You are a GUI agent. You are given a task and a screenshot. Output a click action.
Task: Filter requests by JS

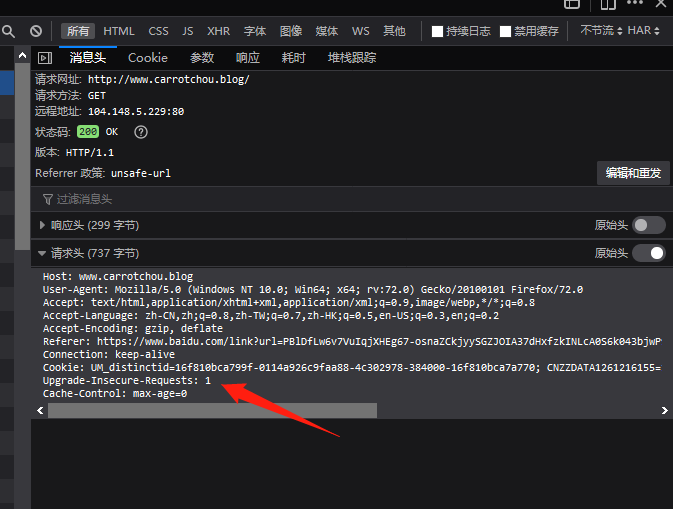tap(188, 31)
